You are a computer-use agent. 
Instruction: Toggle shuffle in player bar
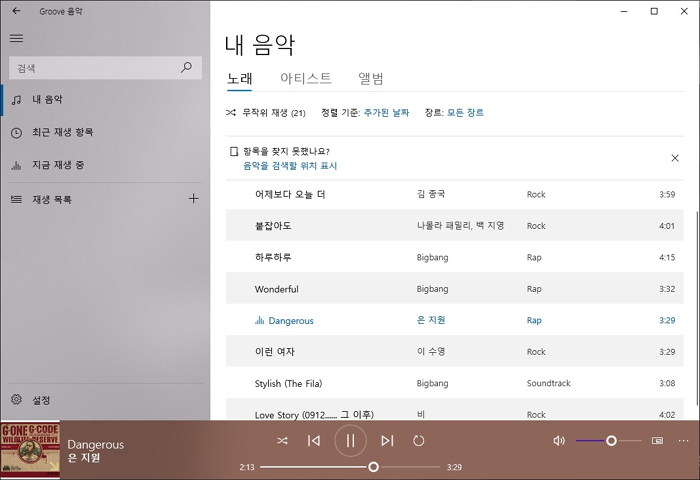(x=282, y=441)
